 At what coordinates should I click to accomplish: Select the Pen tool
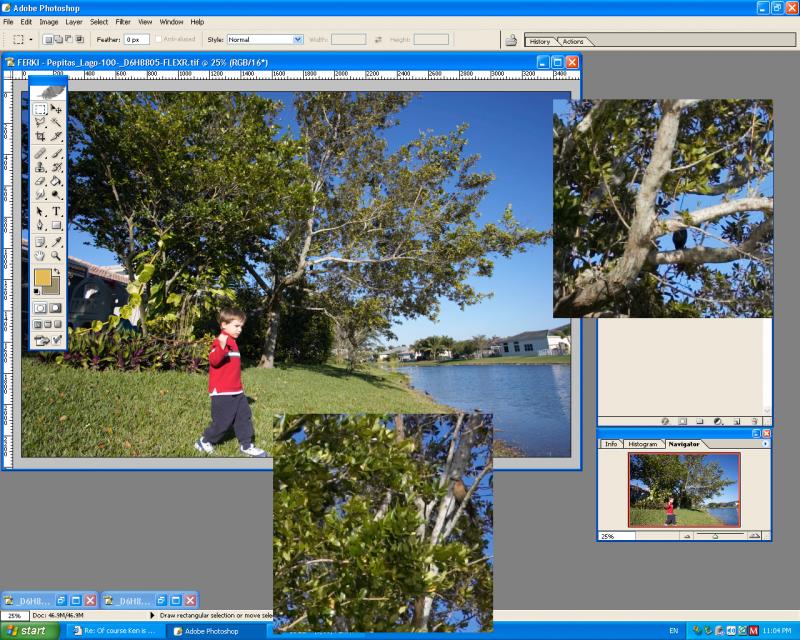(40, 225)
